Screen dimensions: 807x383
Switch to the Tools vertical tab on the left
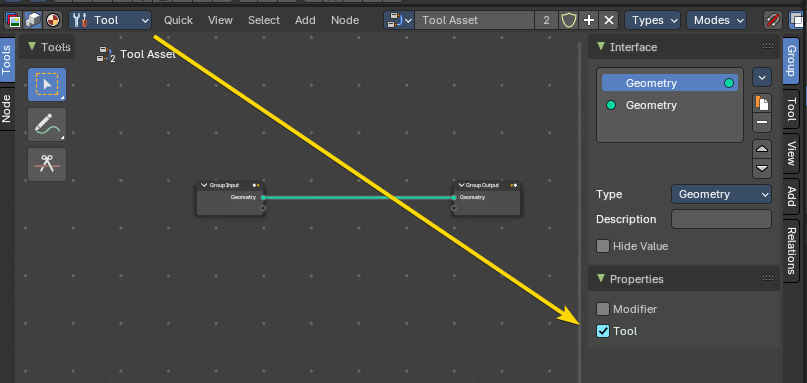tap(7, 60)
